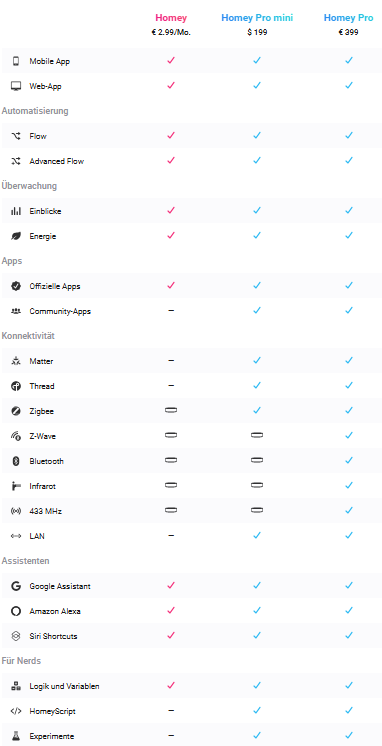382x746 pixels.
Task: Click the Flow checkmark in Homey column
Action: (171, 136)
